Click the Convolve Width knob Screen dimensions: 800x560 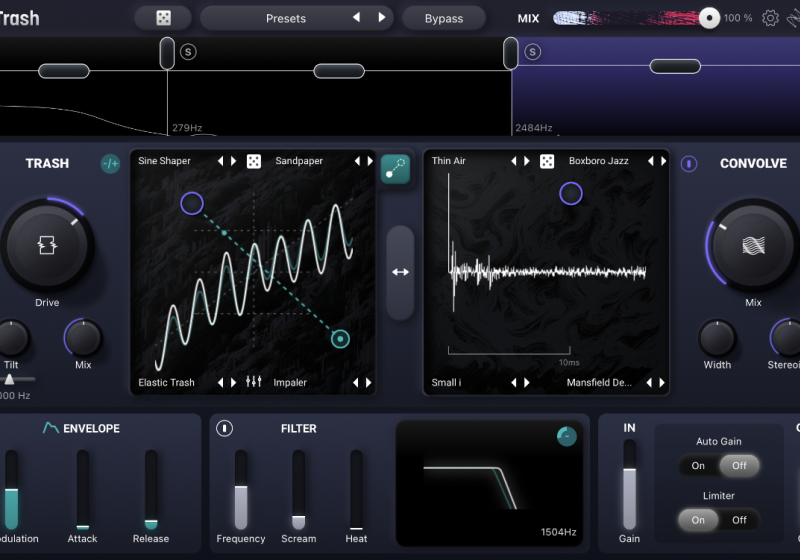[717, 338]
